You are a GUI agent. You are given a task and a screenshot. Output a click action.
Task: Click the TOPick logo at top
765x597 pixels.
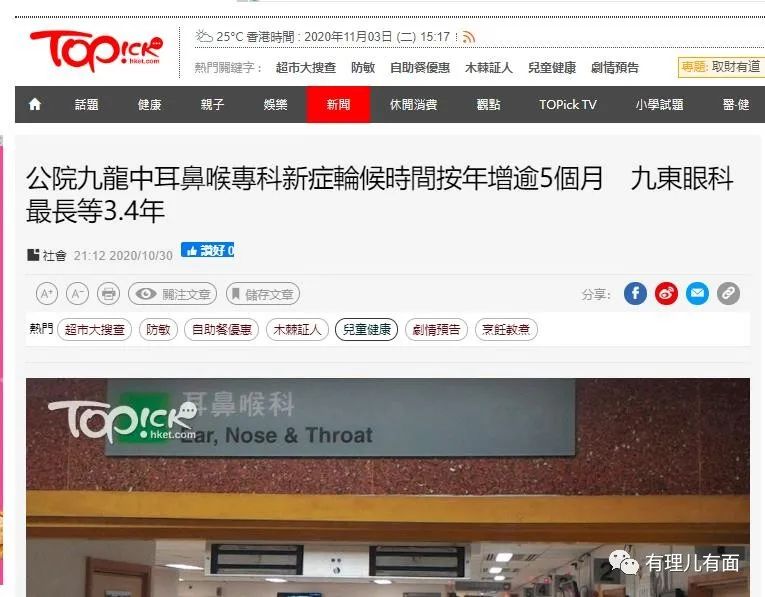[96, 51]
